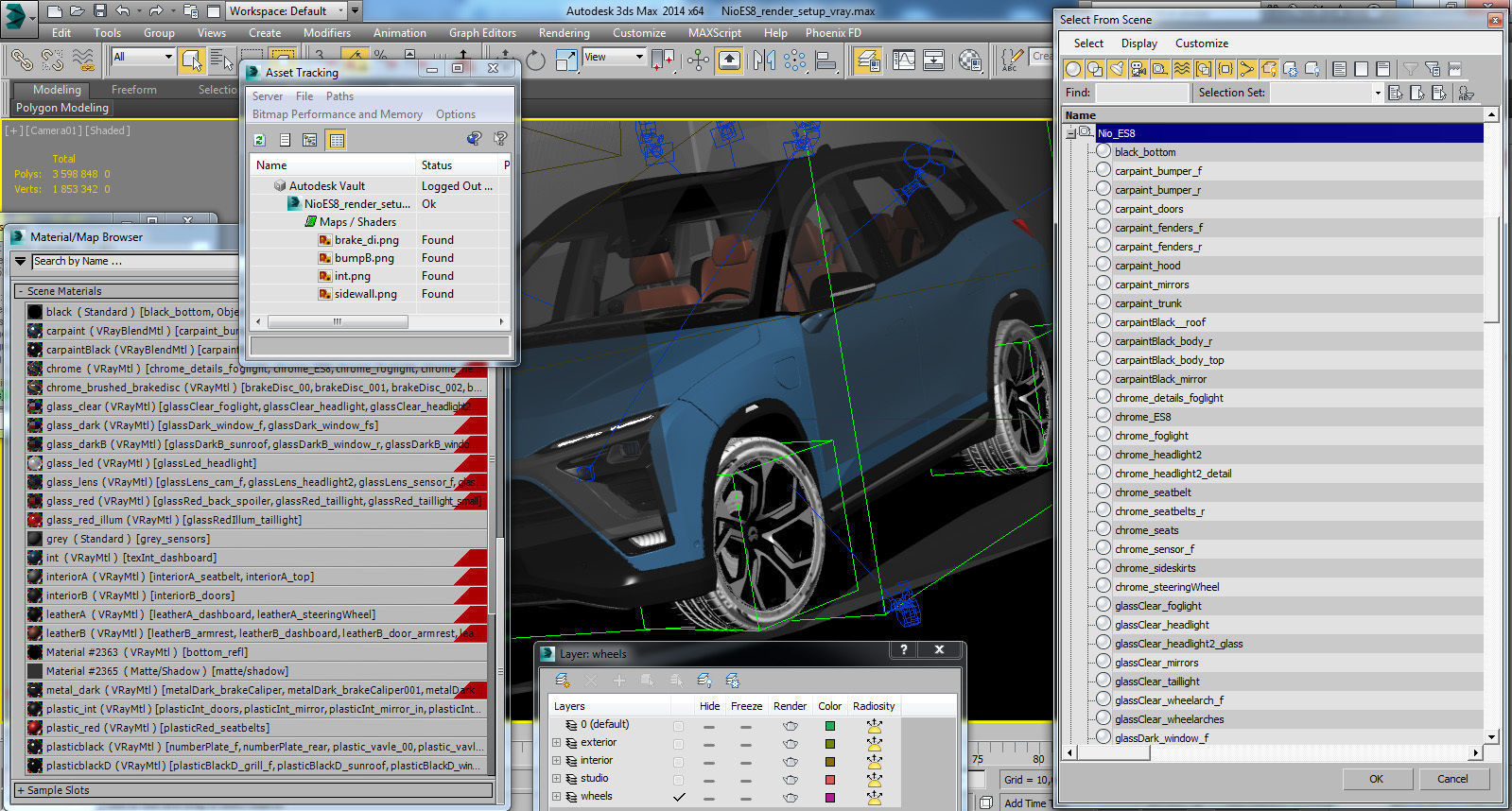1512x811 pixels.
Task: Toggle Display Bone Objects filter
Action: [1246, 69]
